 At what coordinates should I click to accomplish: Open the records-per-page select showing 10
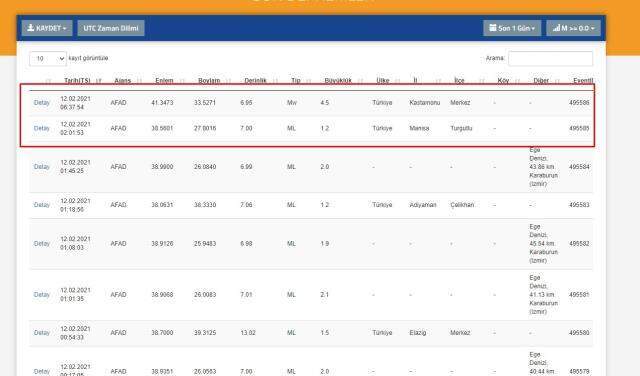coord(48,59)
